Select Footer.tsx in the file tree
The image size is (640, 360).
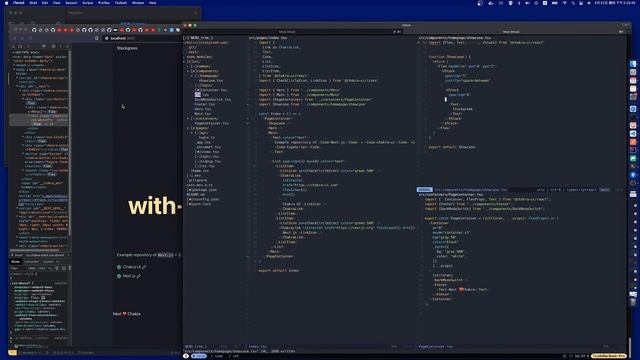[x=204, y=104]
